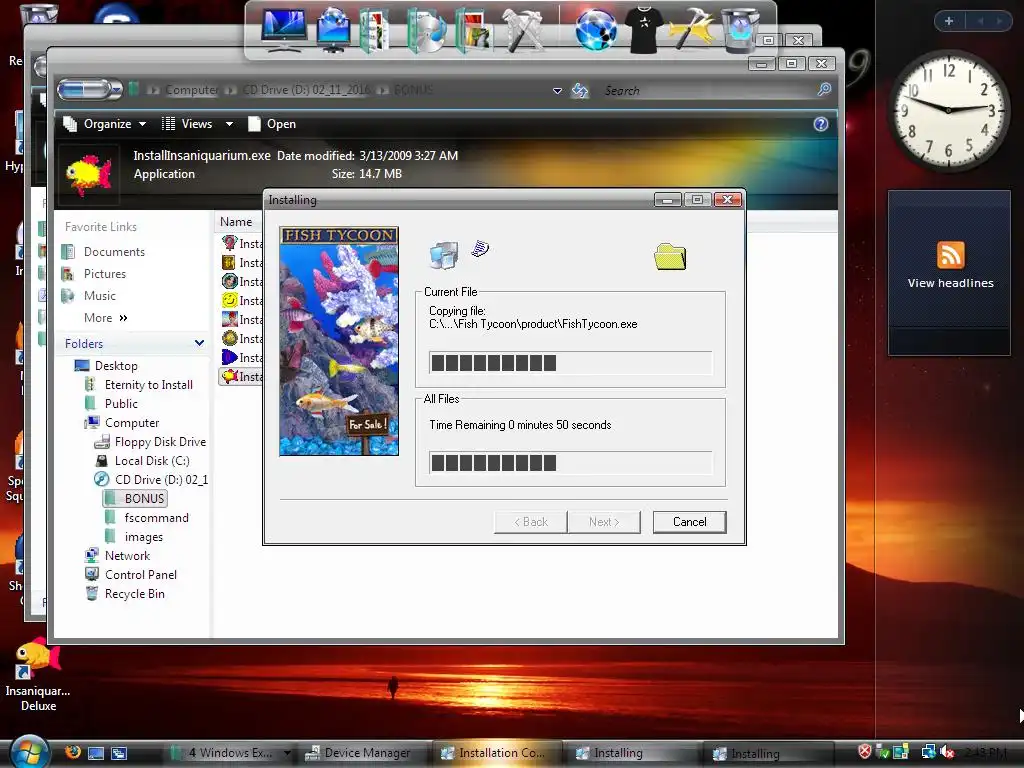Open the black t-shirt dock icon
Screen dimensions: 1024x768
pos(645,30)
